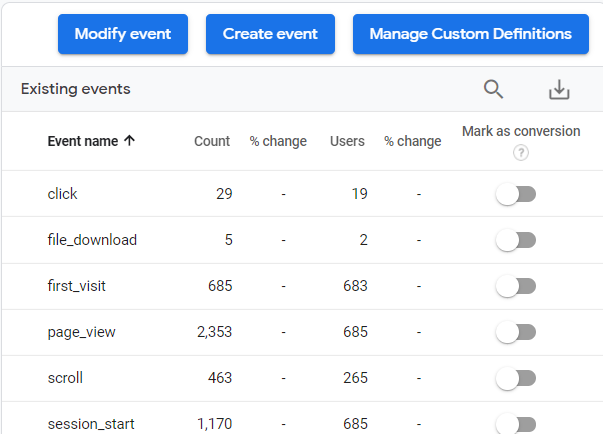Select the page_view event name
603x434 pixels.
(x=82, y=332)
